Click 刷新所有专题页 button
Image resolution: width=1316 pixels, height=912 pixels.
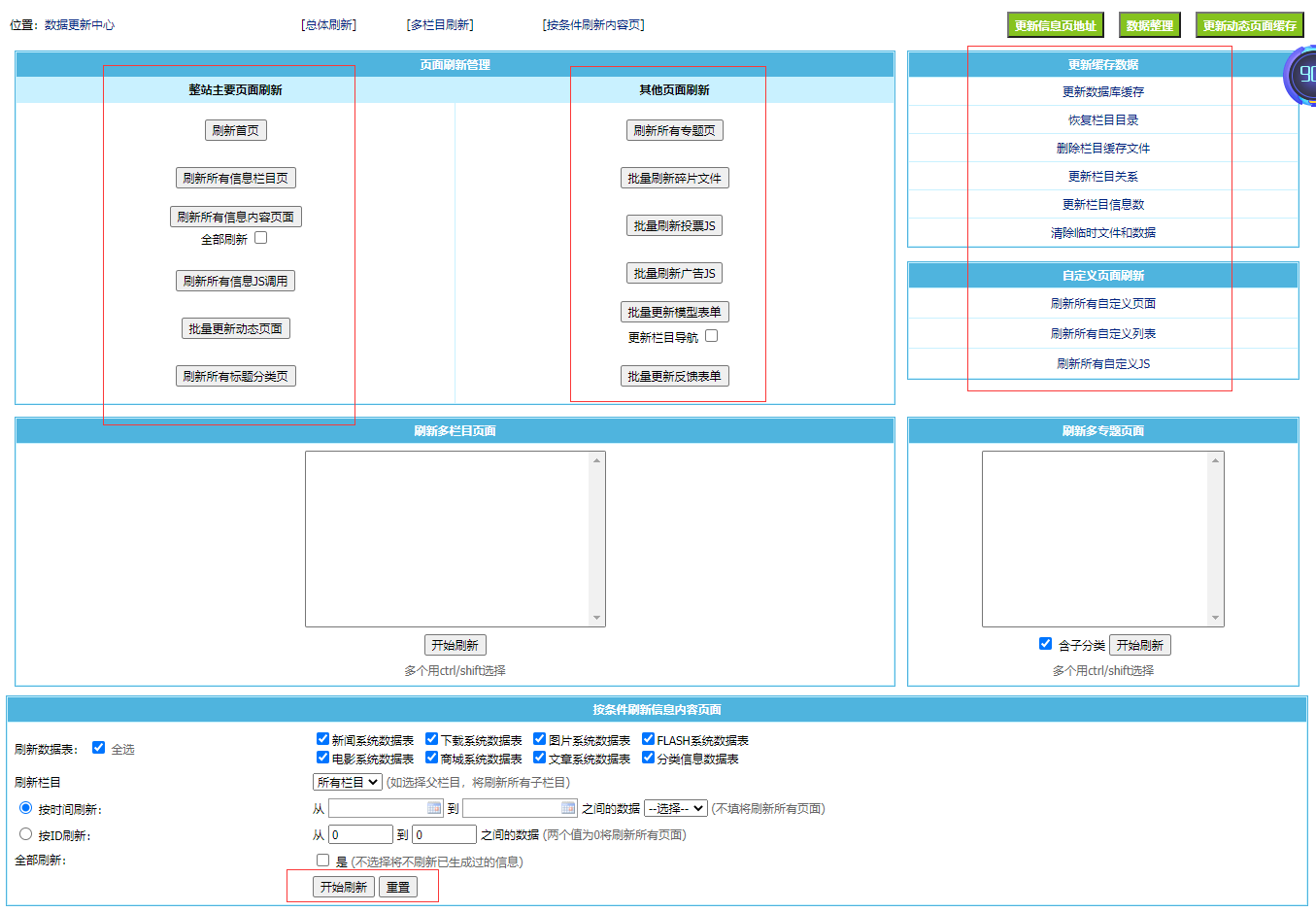coord(675,130)
